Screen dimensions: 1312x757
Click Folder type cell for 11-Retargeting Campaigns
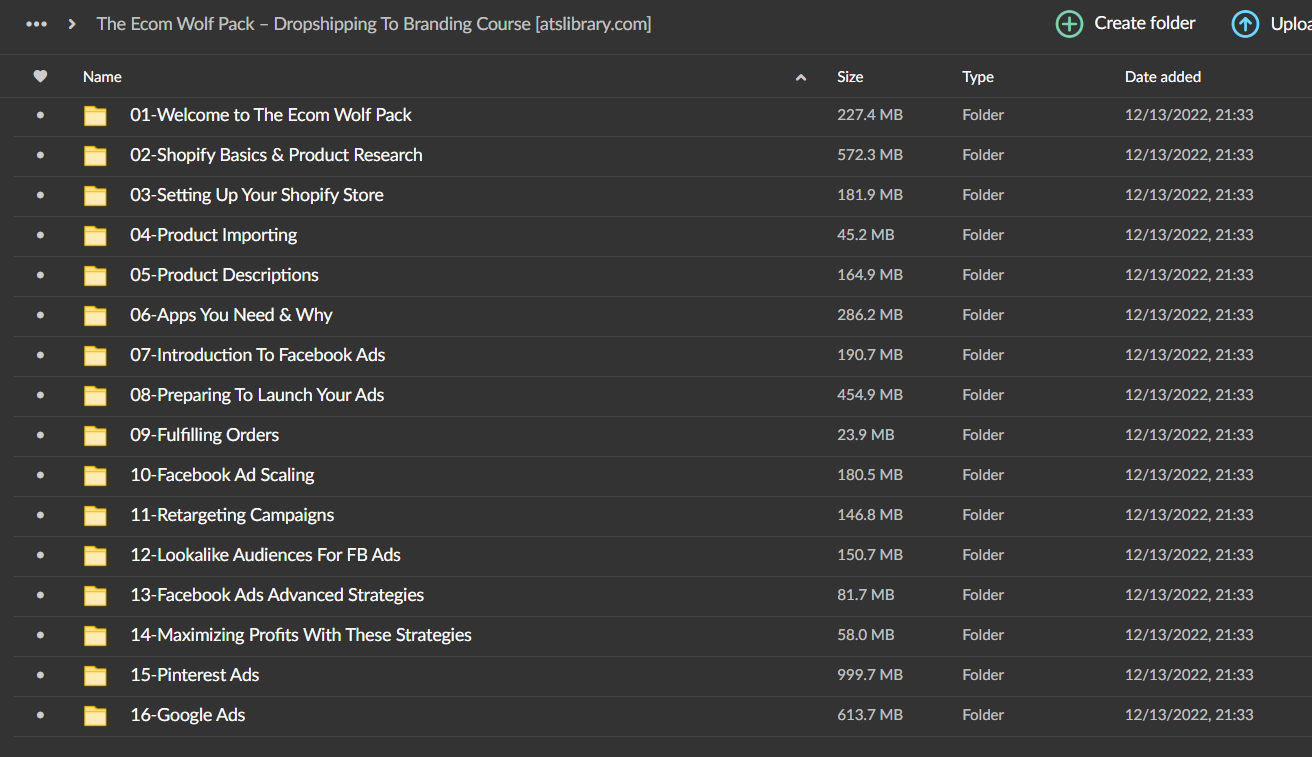(983, 515)
